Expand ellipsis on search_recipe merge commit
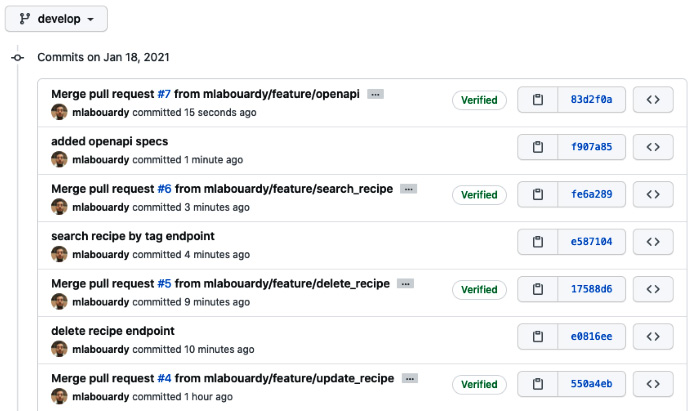This screenshot has width=693, height=411. tap(408, 189)
